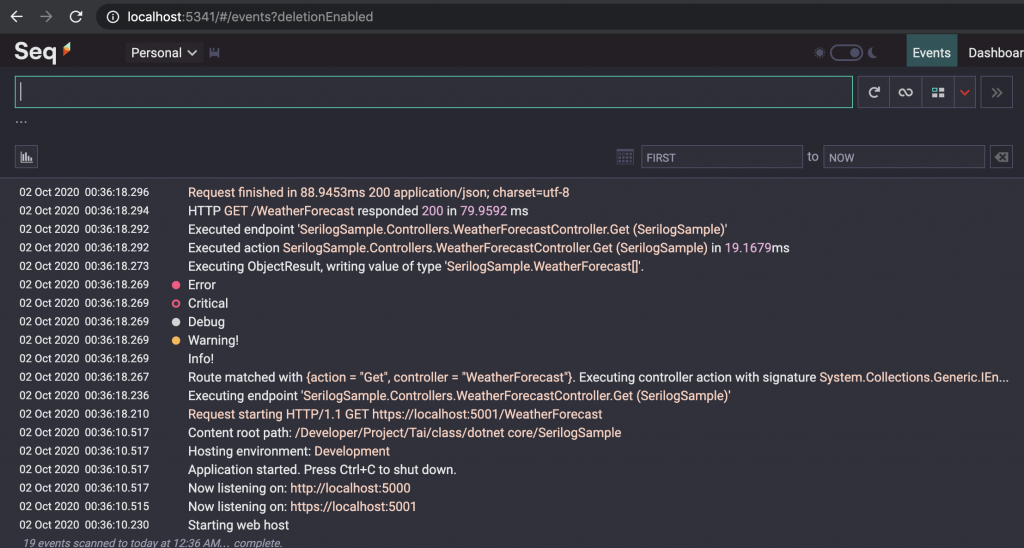Open the 'Starting web host' event

point(238,525)
